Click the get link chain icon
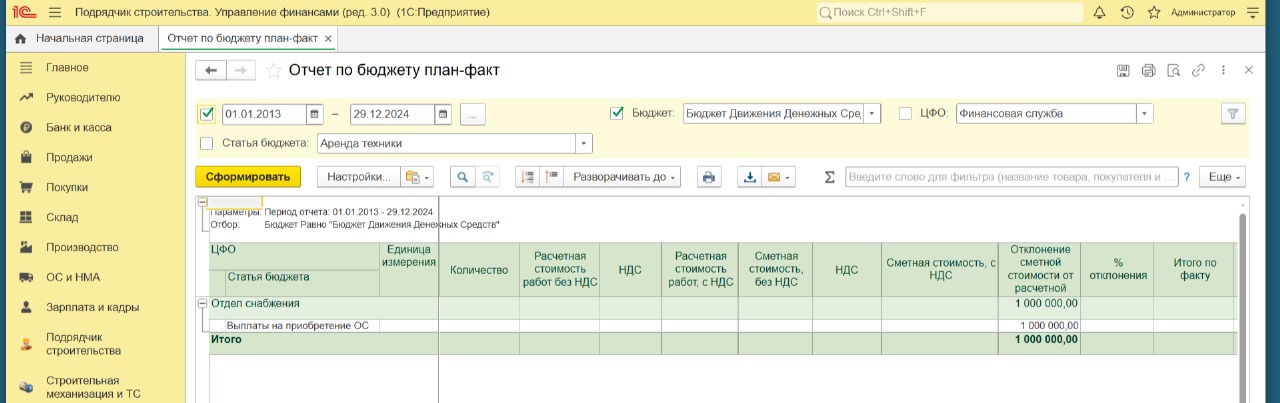Image resolution: width=1280 pixels, height=403 pixels. click(x=1198, y=71)
